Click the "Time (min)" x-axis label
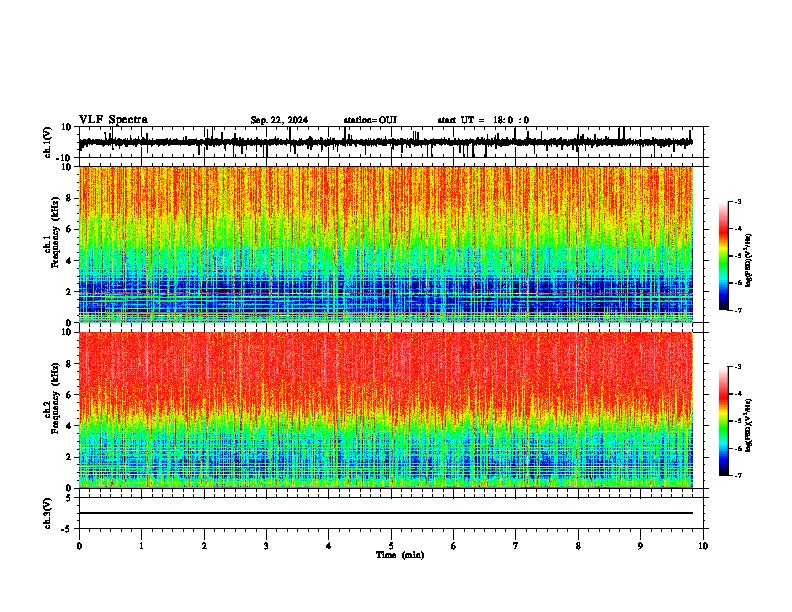Screen dimensions: 792x612 click(400, 555)
